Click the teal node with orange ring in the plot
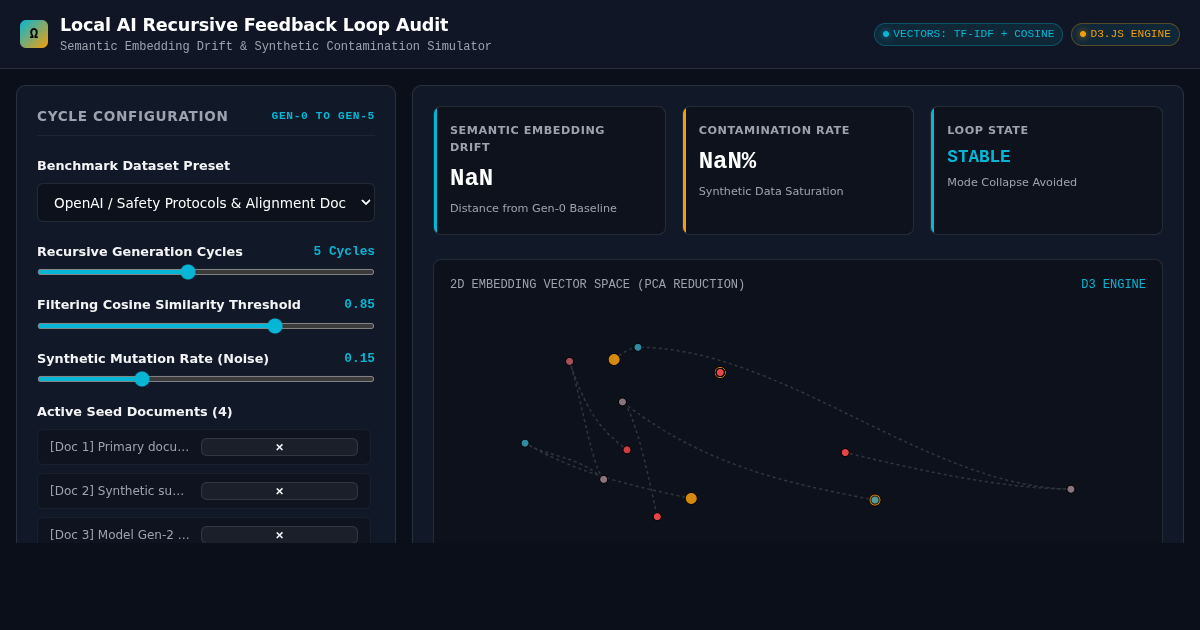 (875, 500)
